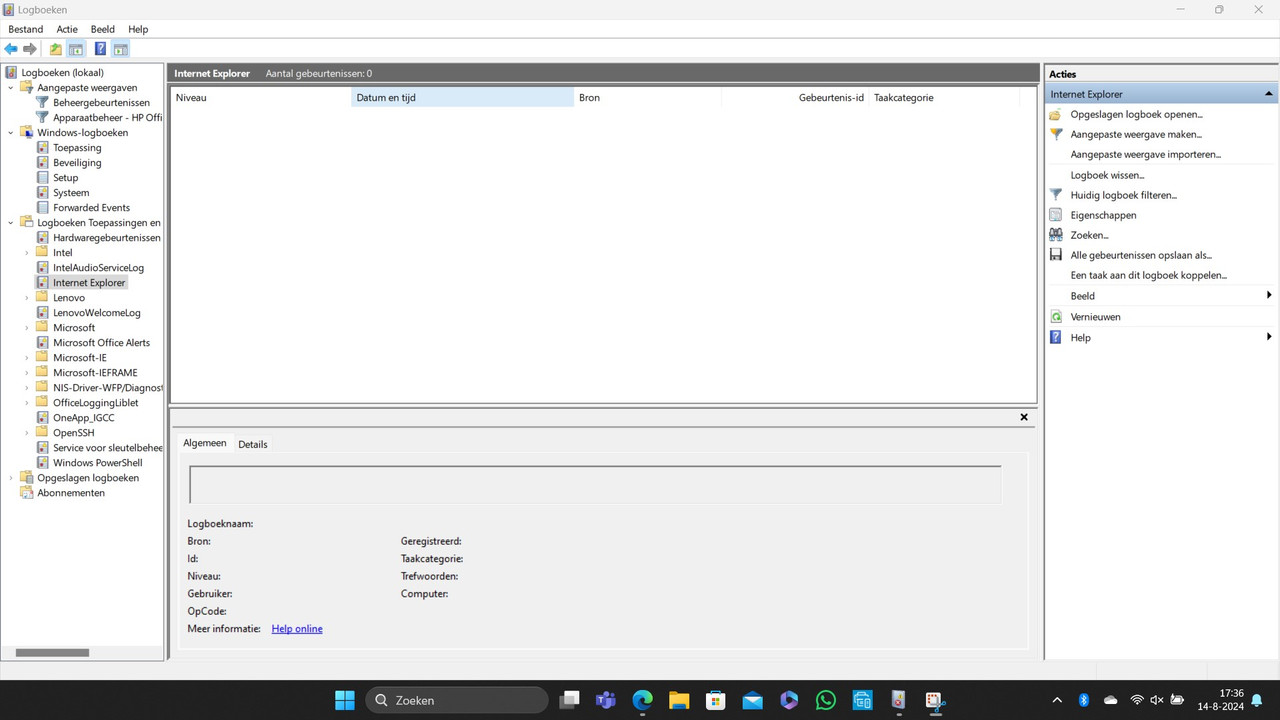This screenshot has height=720, width=1280.
Task: Select the Systeem log
Action: [x=71, y=192]
